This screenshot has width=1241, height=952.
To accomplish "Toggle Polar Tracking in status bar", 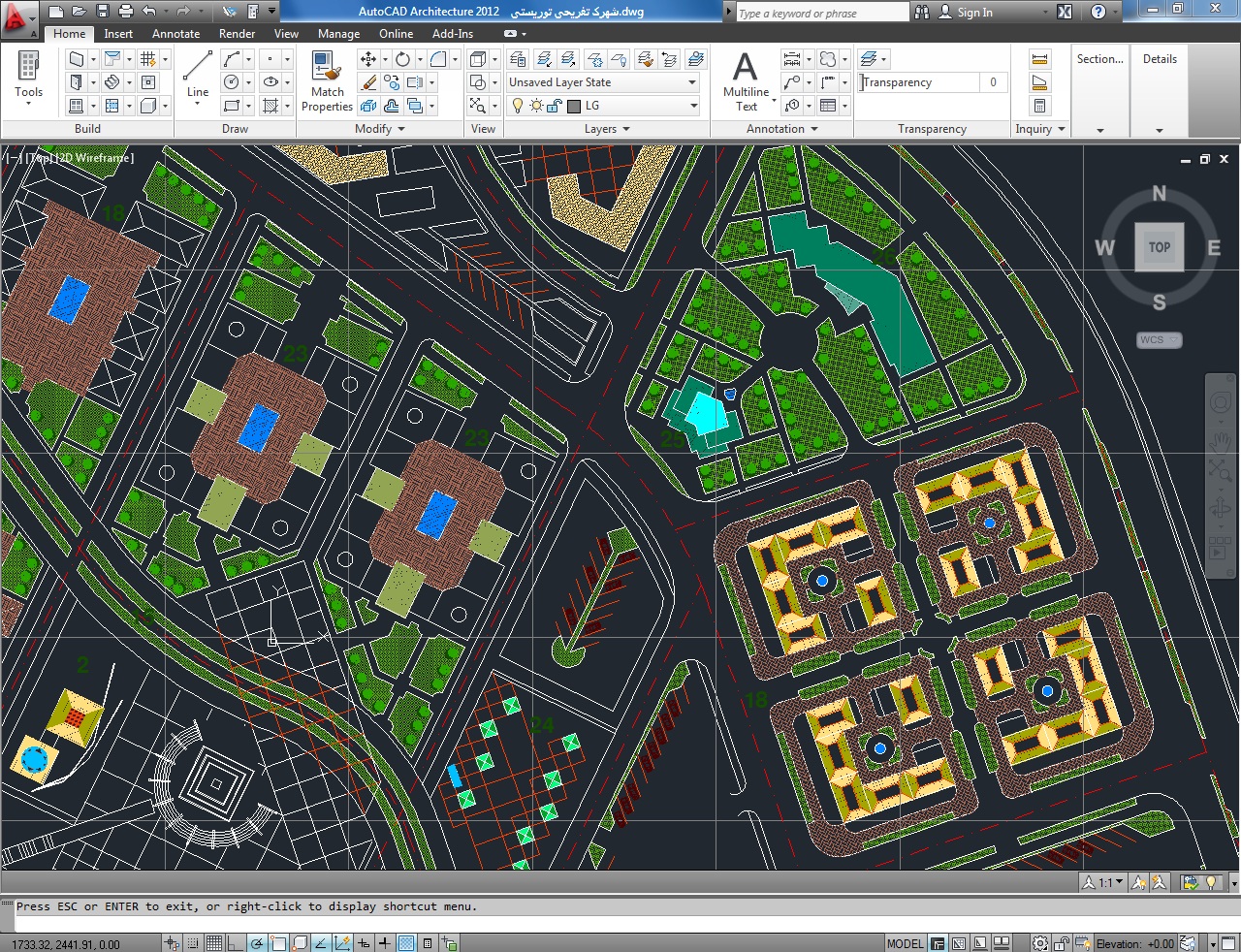I will (x=257, y=943).
